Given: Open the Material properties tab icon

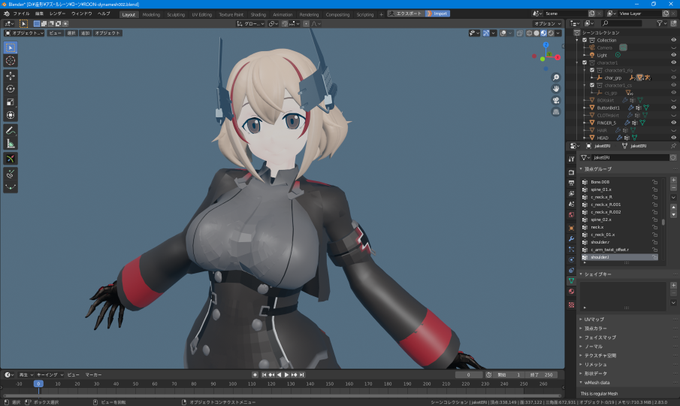Looking at the screenshot, I should pos(571,291).
